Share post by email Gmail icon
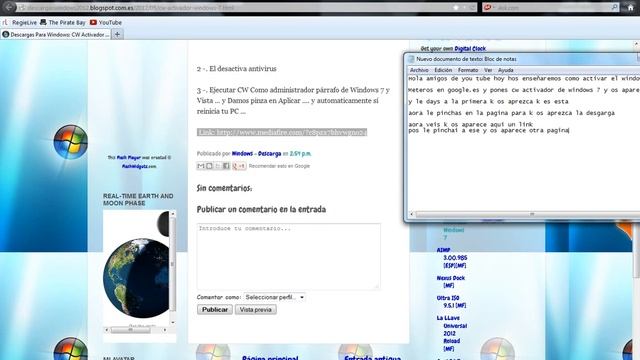The height and width of the screenshot is (360, 640). [x=200, y=166]
